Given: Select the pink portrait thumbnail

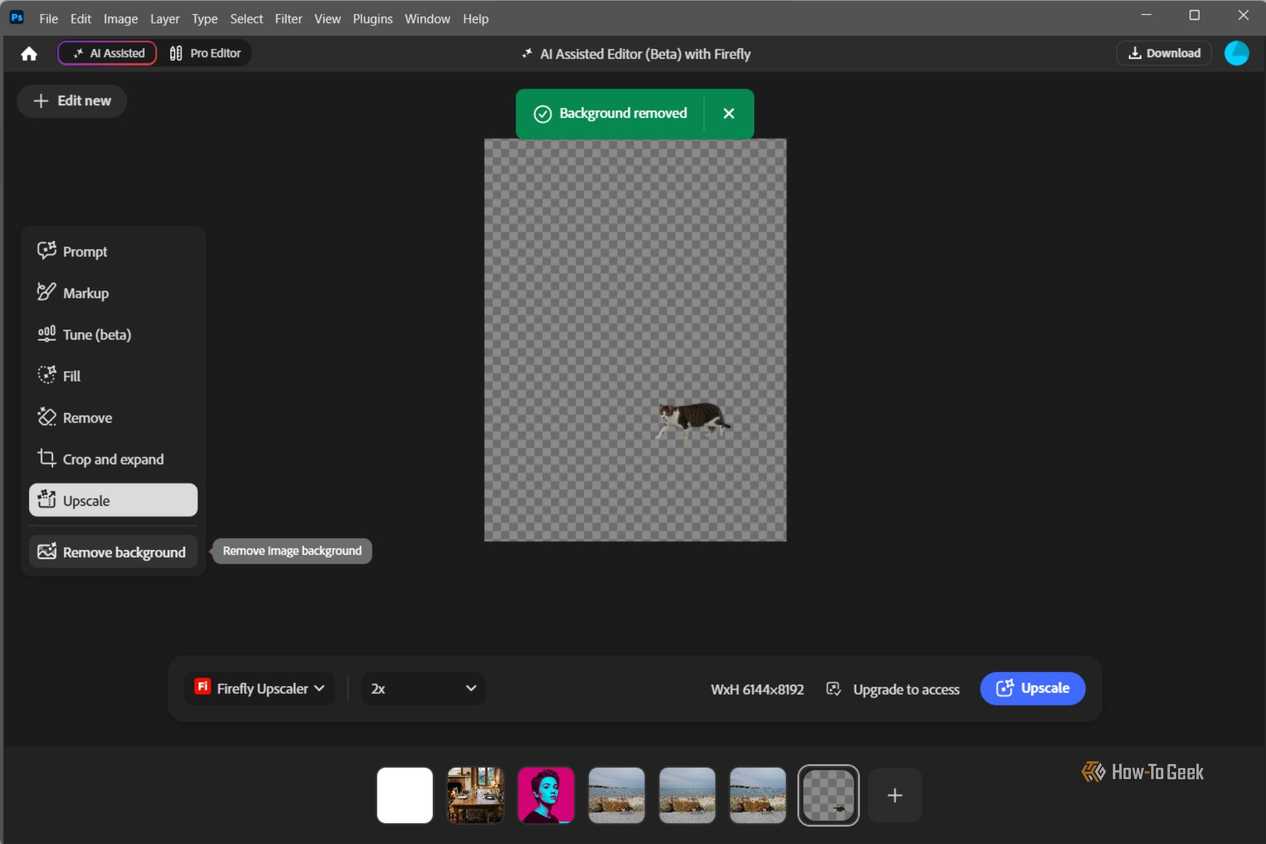Looking at the screenshot, I should pyautogui.click(x=546, y=795).
